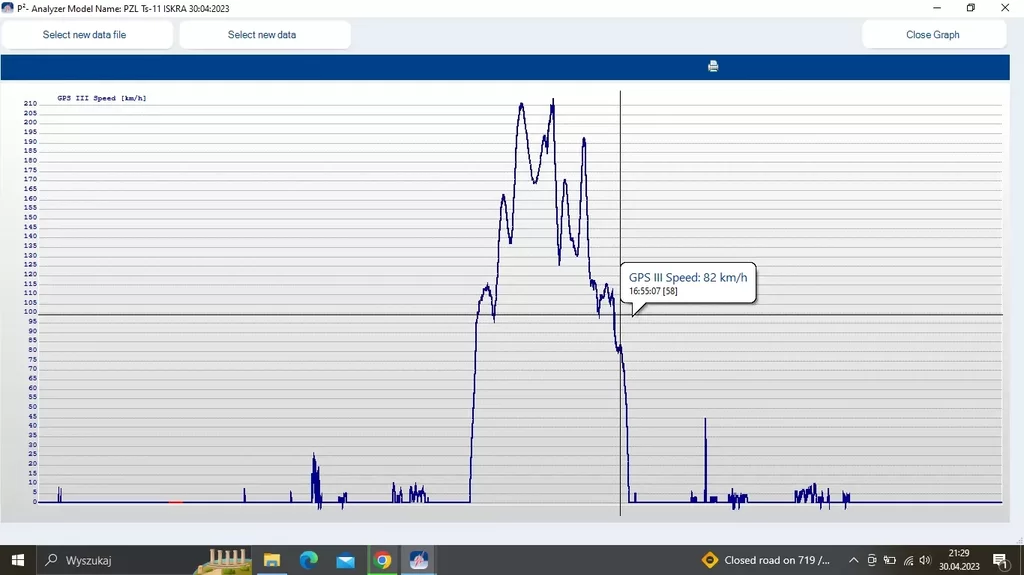Click the 210 km/h peak on graph
The width and height of the screenshot is (1024, 575).
(x=521, y=104)
